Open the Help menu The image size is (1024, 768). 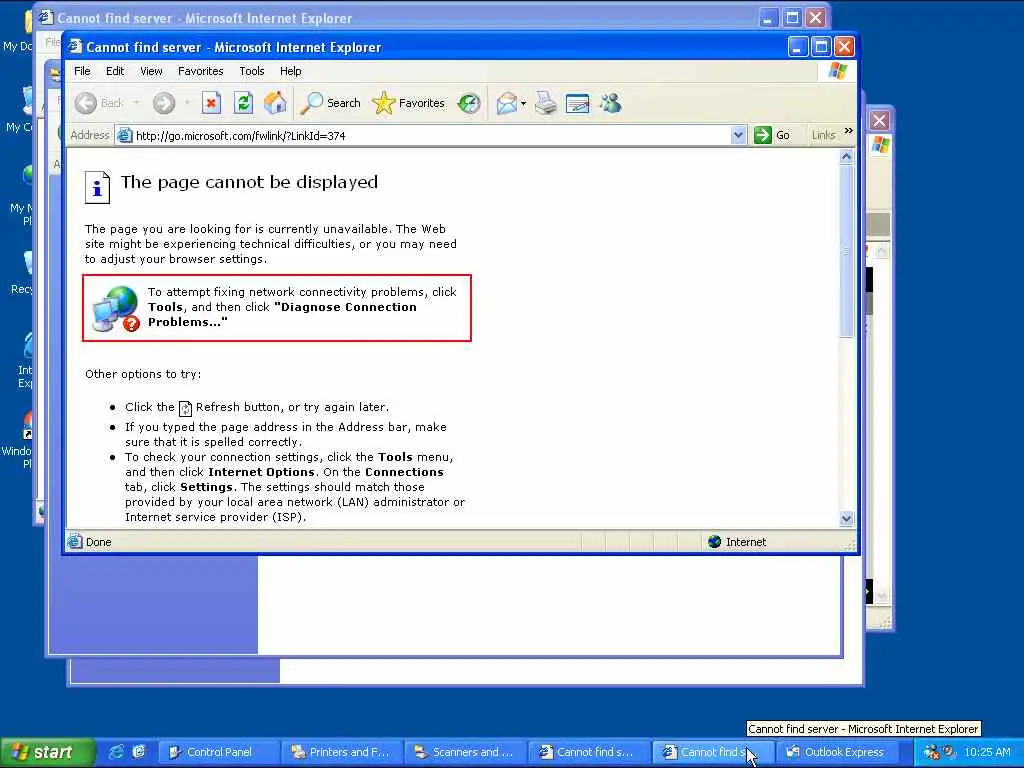tap(291, 71)
